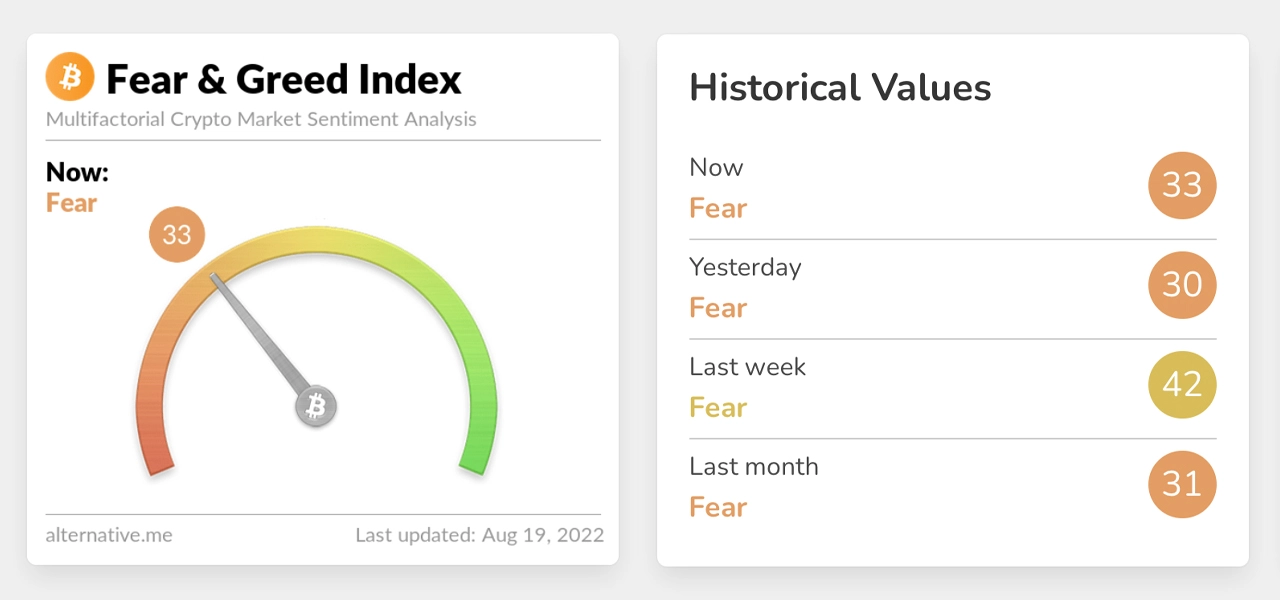The width and height of the screenshot is (1280, 600).
Task: Select the Yesterday row label
Action: (x=745, y=268)
